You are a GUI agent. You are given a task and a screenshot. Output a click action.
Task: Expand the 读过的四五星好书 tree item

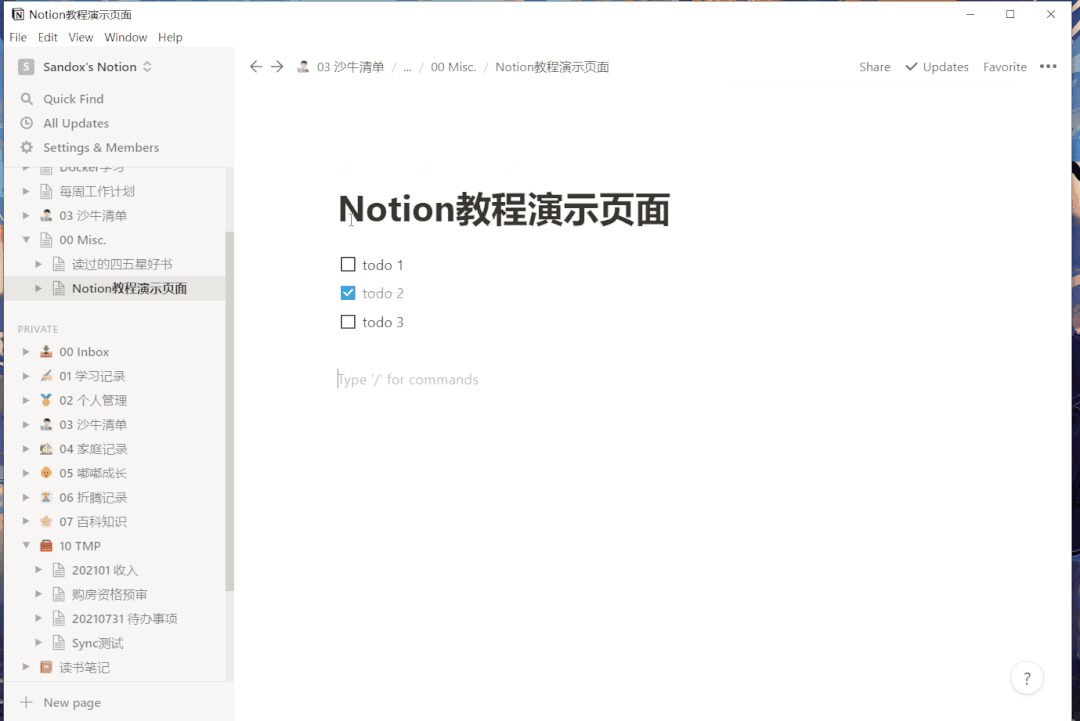[x=39, y=264]
